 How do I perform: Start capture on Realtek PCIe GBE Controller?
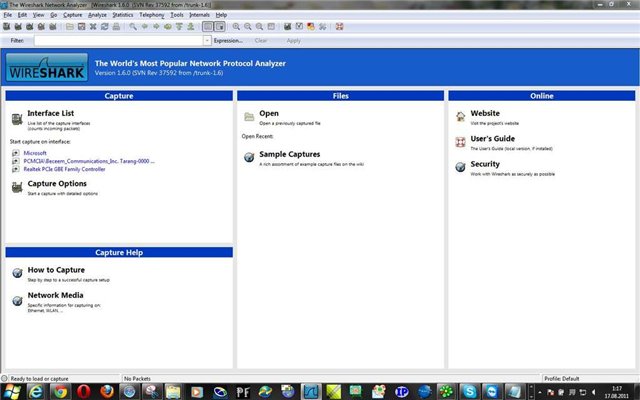64,169
